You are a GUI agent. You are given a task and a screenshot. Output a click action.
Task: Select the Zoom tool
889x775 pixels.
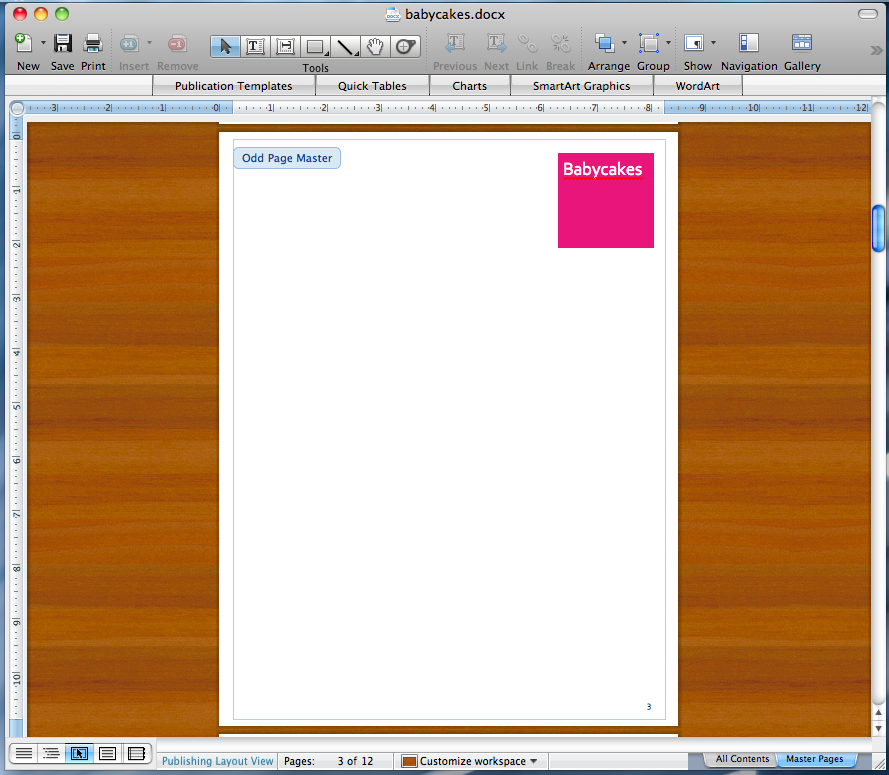point(405,46)
